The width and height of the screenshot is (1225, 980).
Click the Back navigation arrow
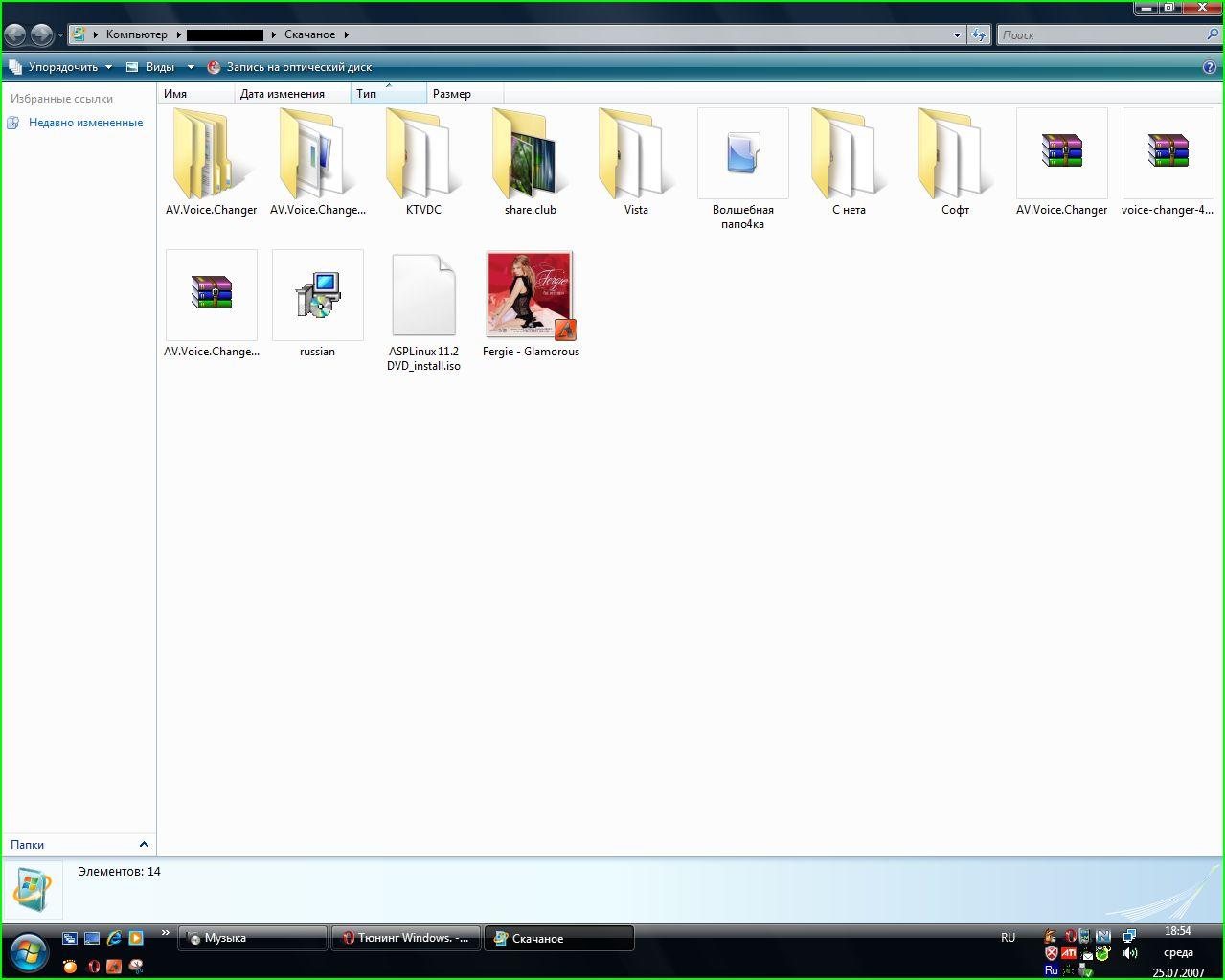point(15,35)
